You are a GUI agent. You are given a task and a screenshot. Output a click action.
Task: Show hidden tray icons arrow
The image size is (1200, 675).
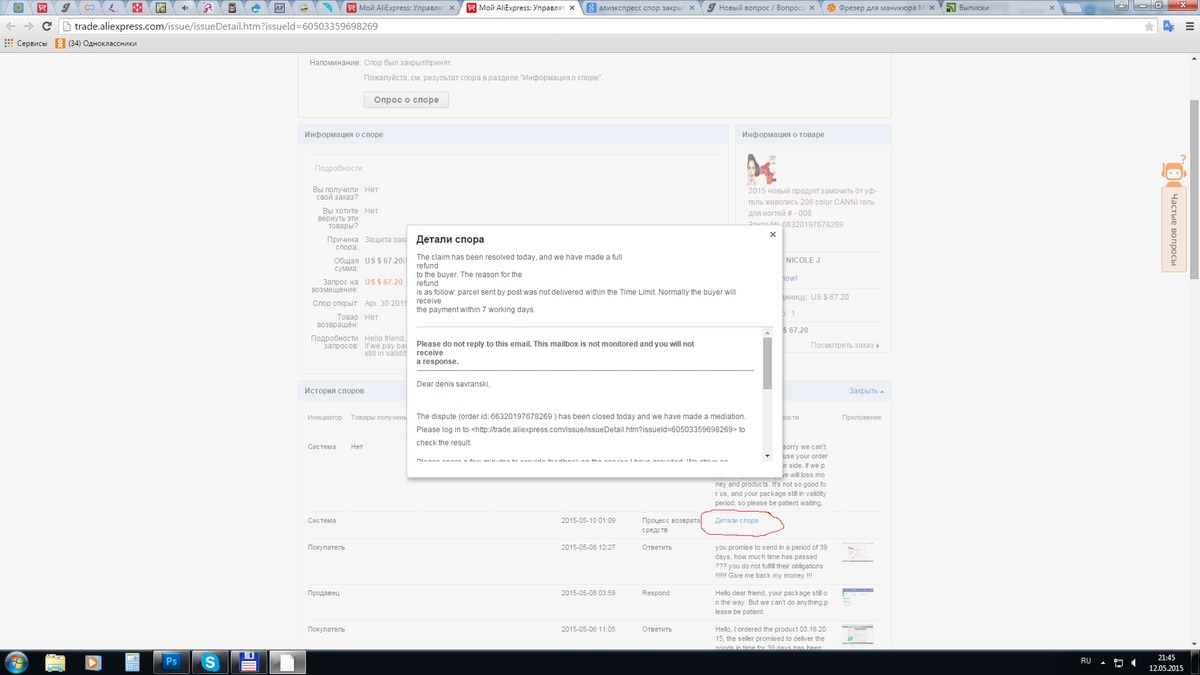[x=1105, y=662]
